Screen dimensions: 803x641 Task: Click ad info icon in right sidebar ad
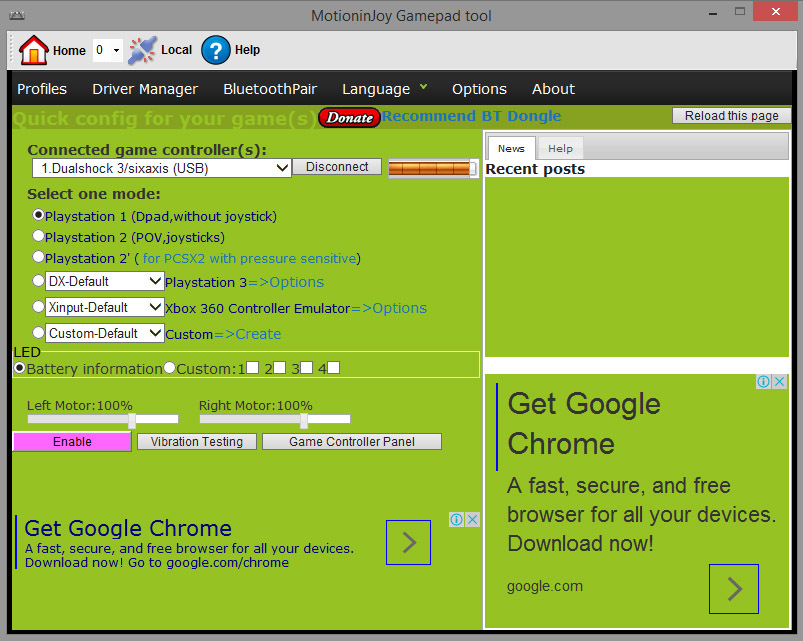click(763, 381)
